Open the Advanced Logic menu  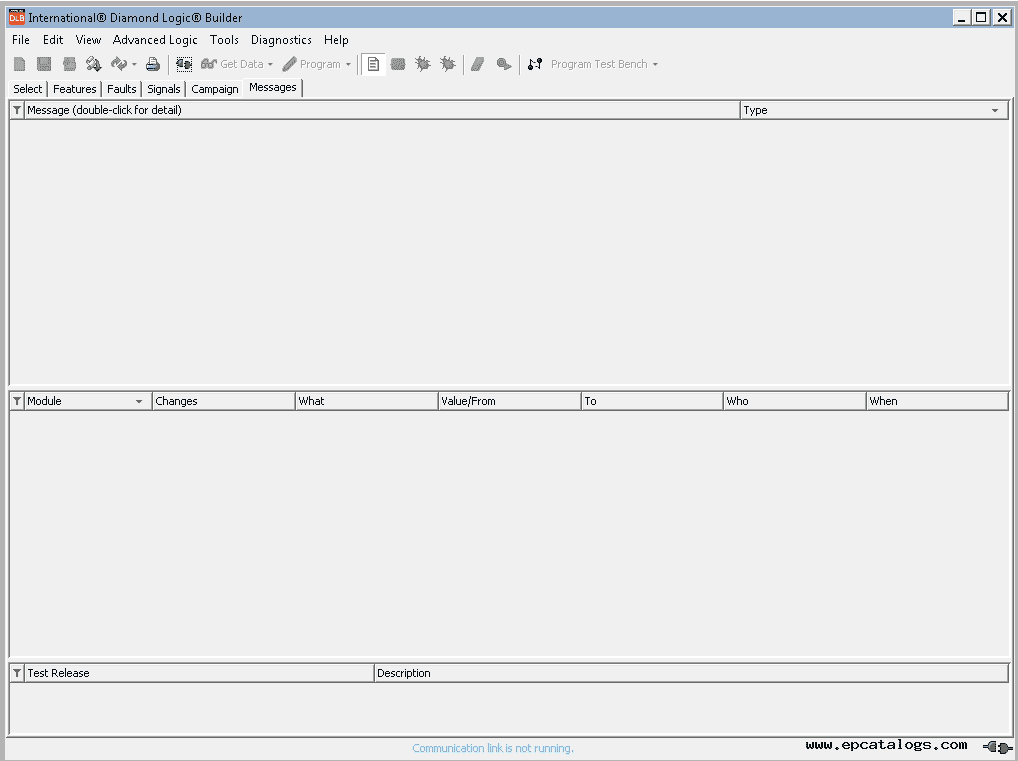155,40
